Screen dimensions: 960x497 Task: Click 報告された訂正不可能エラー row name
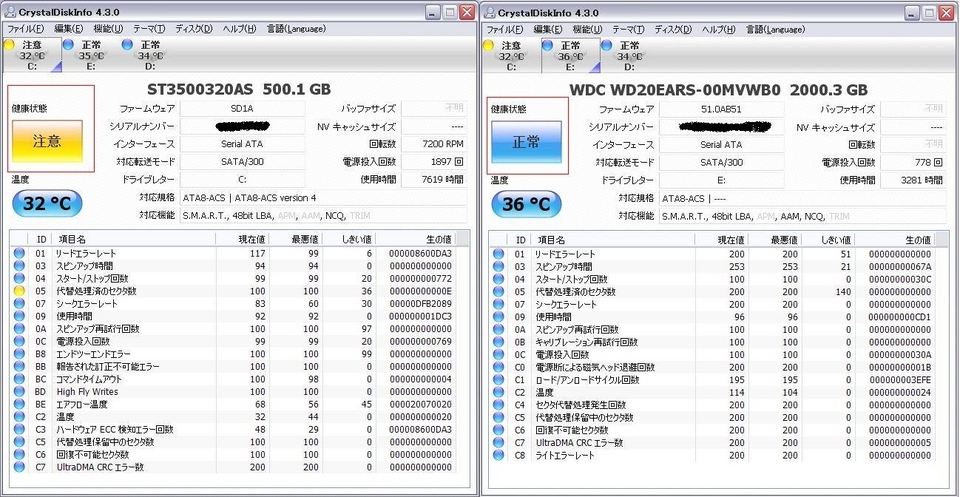click(108, 367)
